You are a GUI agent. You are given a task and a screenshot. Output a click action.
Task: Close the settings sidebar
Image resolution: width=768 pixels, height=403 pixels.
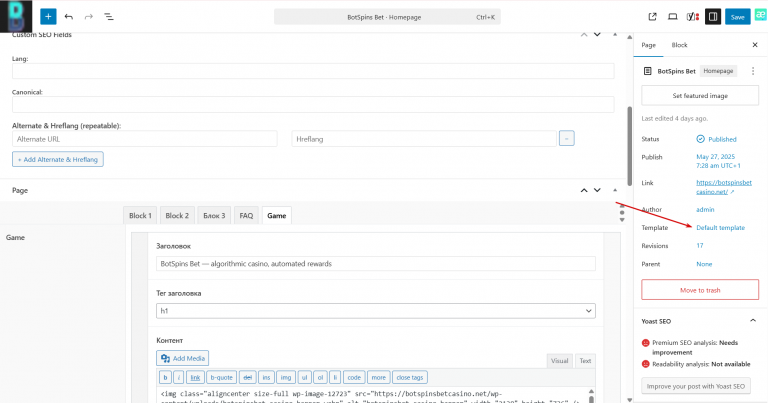pyautogui.click(x=755, y=45)
